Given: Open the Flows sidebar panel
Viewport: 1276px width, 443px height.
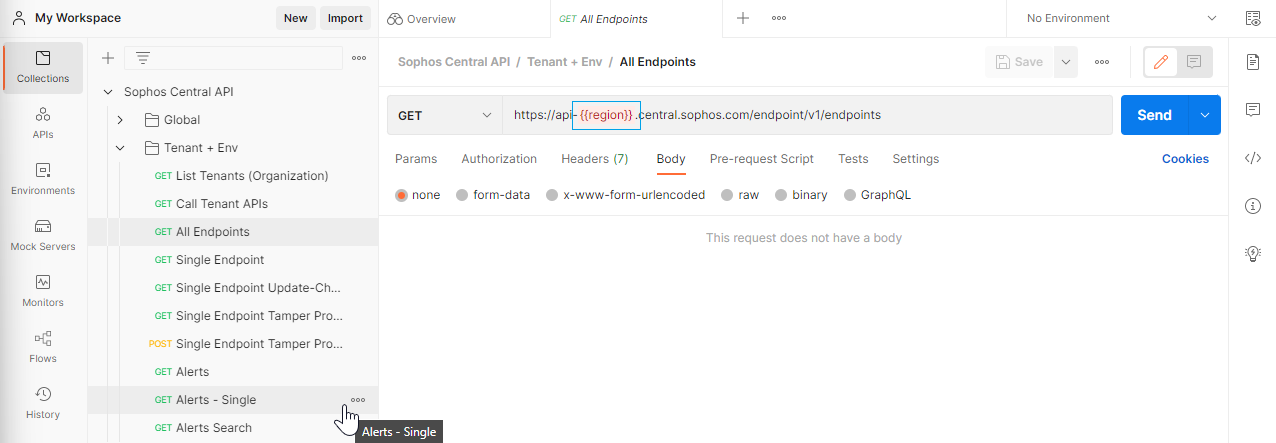Looking at the screenshot, I should click(x=43, y=347).
